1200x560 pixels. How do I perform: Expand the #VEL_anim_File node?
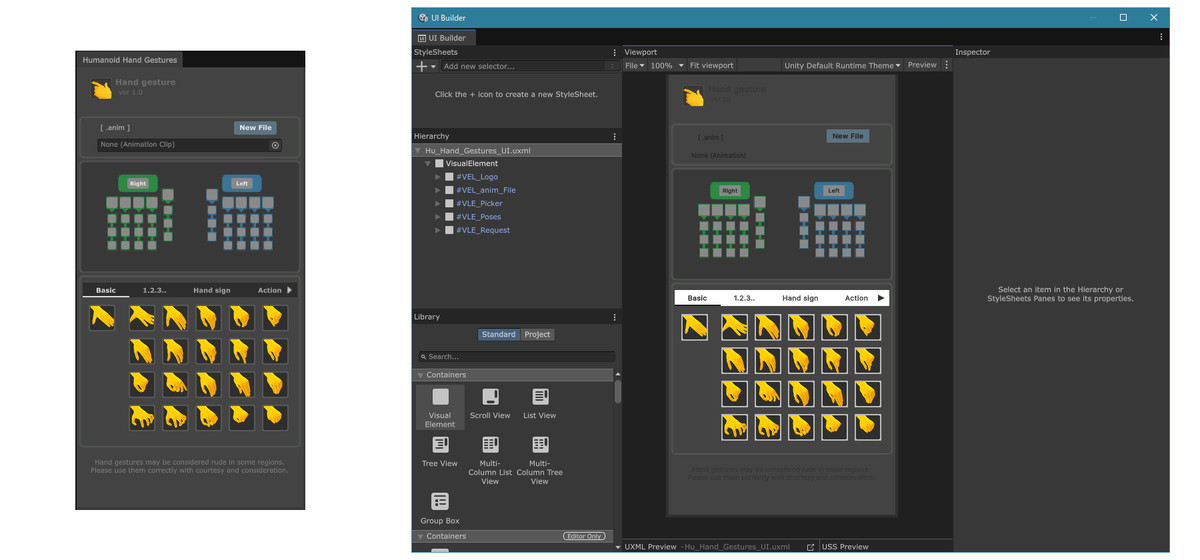click(x=438, y=190)
